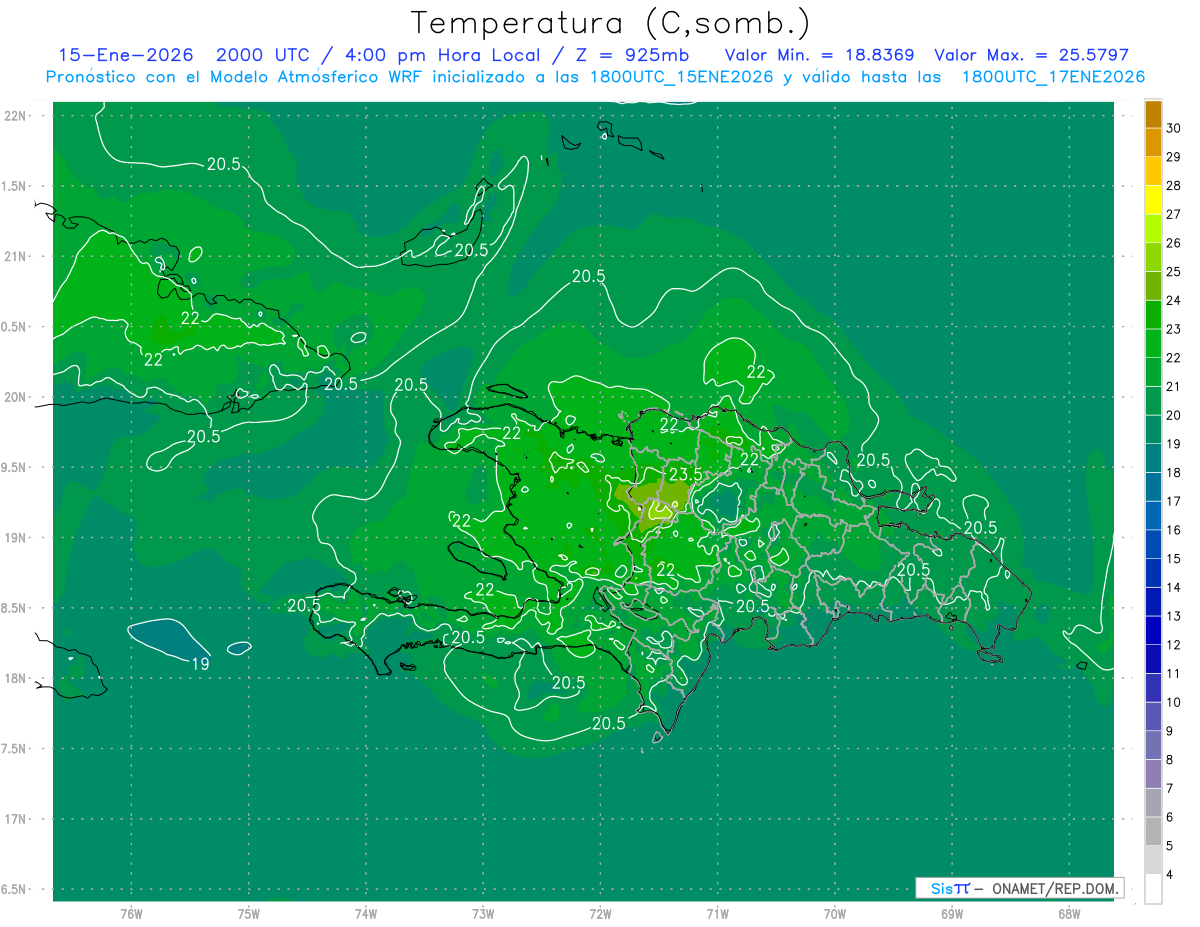Screen dimensions: 1200x927
Task: Click the ONAMET/REP.DOM. credit text
Action: [1056, 888]
